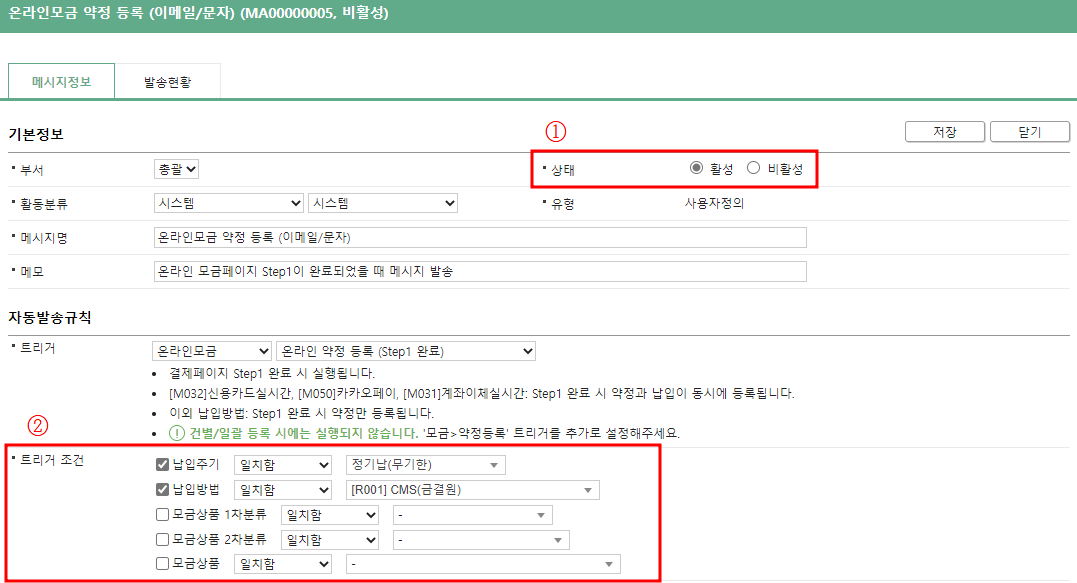Click the 트리거 조건 label
This screenshot has width=1077, height=583.
[x=52, y=460]
